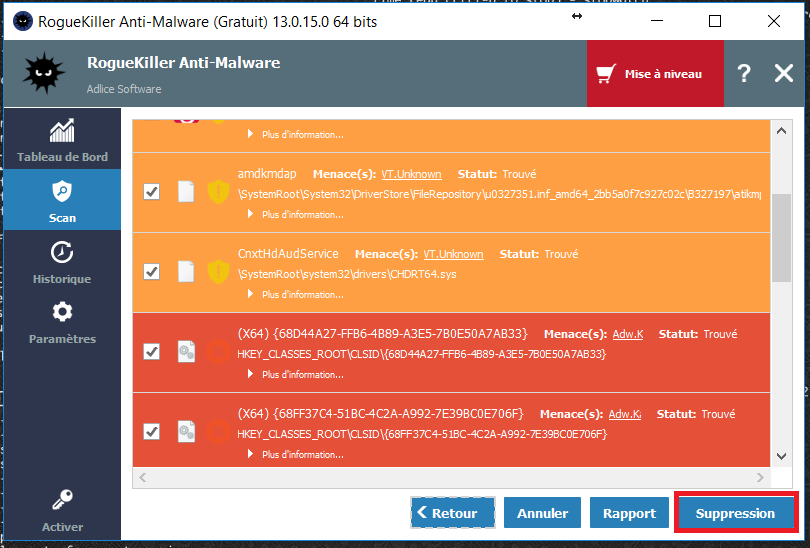
Task: Select HKEY_CLASSES_ROOT path for 68D44A27
Action: [x=422, y=354]
